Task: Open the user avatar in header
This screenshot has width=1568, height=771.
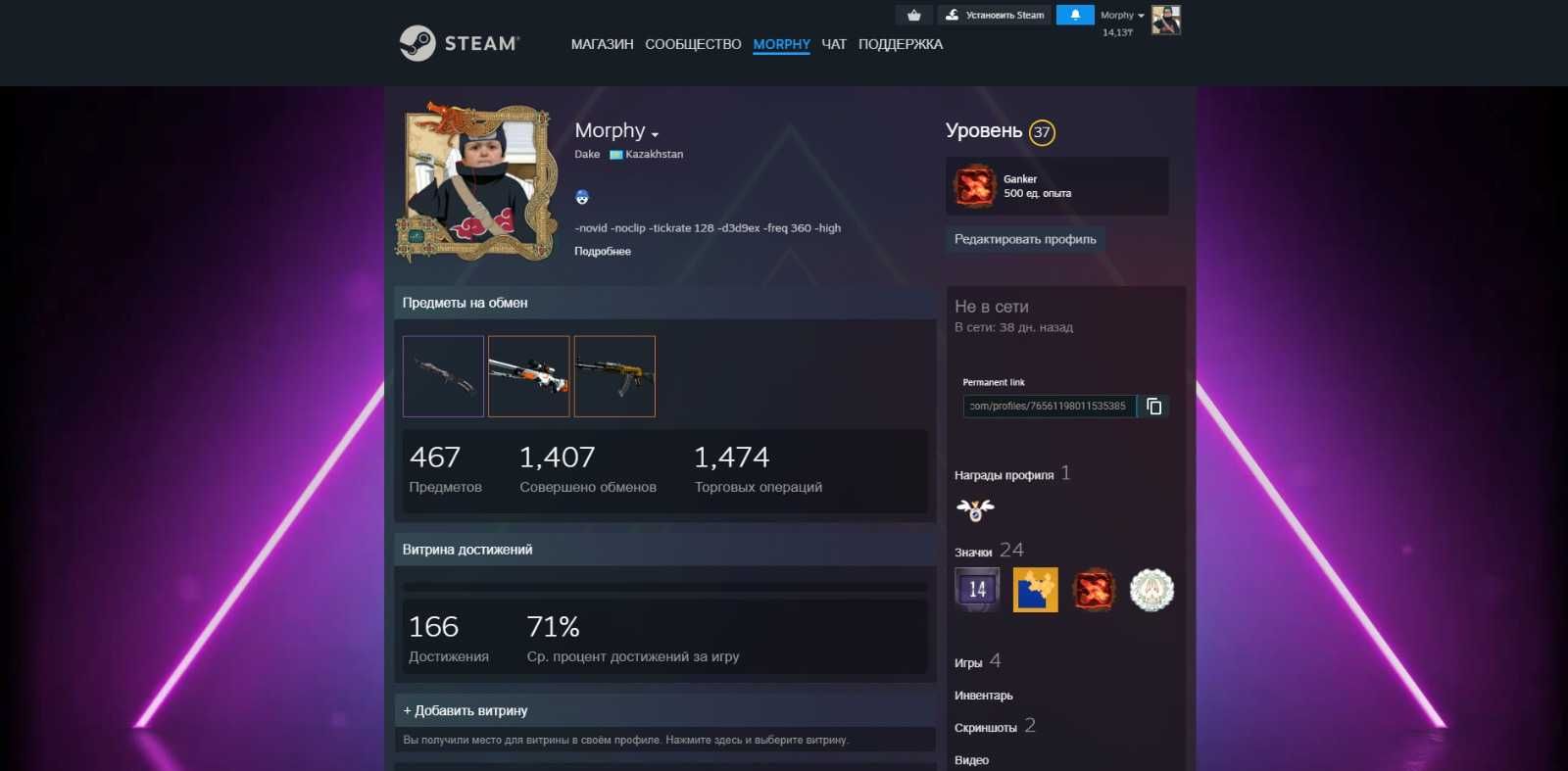Action: [x=1165, y=20]
